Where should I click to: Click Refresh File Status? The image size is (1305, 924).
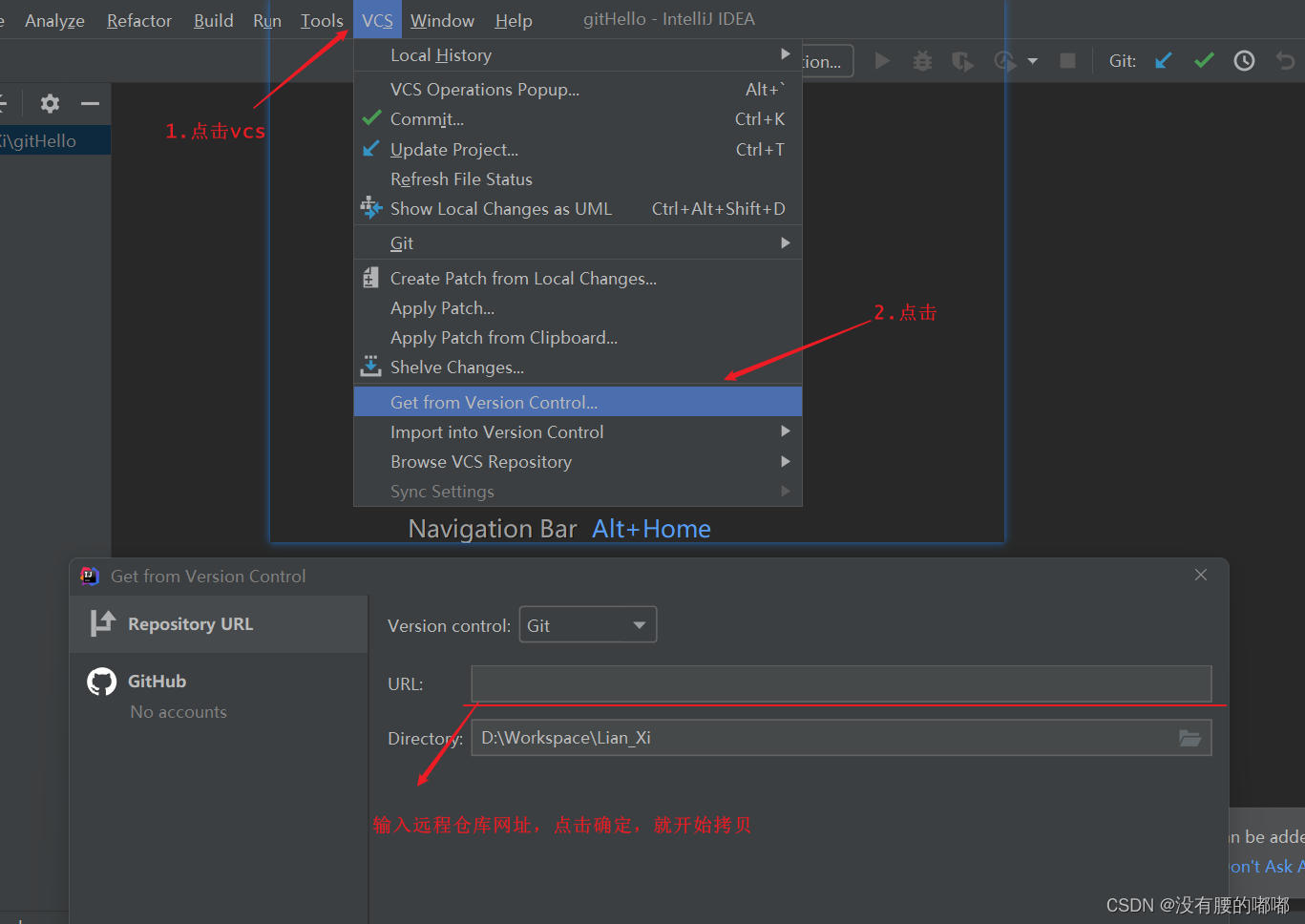[578, 178]
